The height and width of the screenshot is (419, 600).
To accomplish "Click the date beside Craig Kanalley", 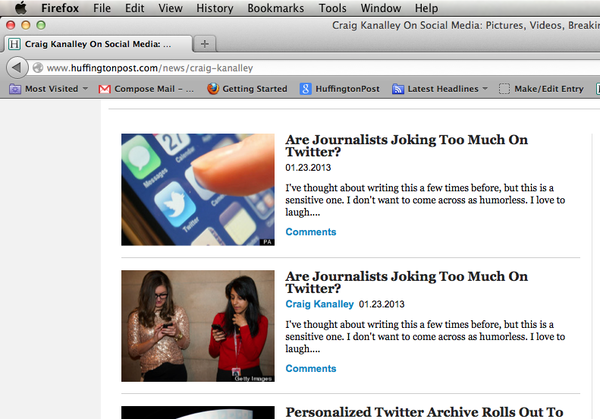I will [382, 304].
